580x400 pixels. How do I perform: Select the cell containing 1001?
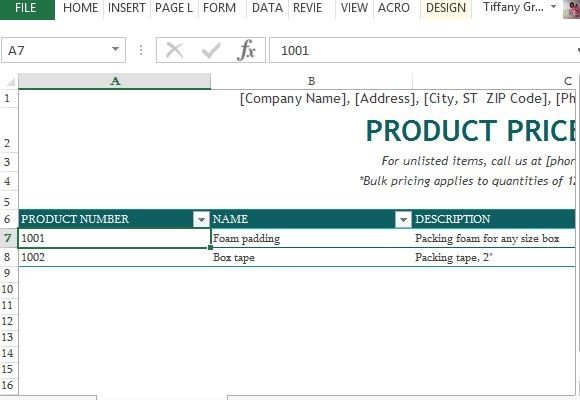[x=114, y=238]
